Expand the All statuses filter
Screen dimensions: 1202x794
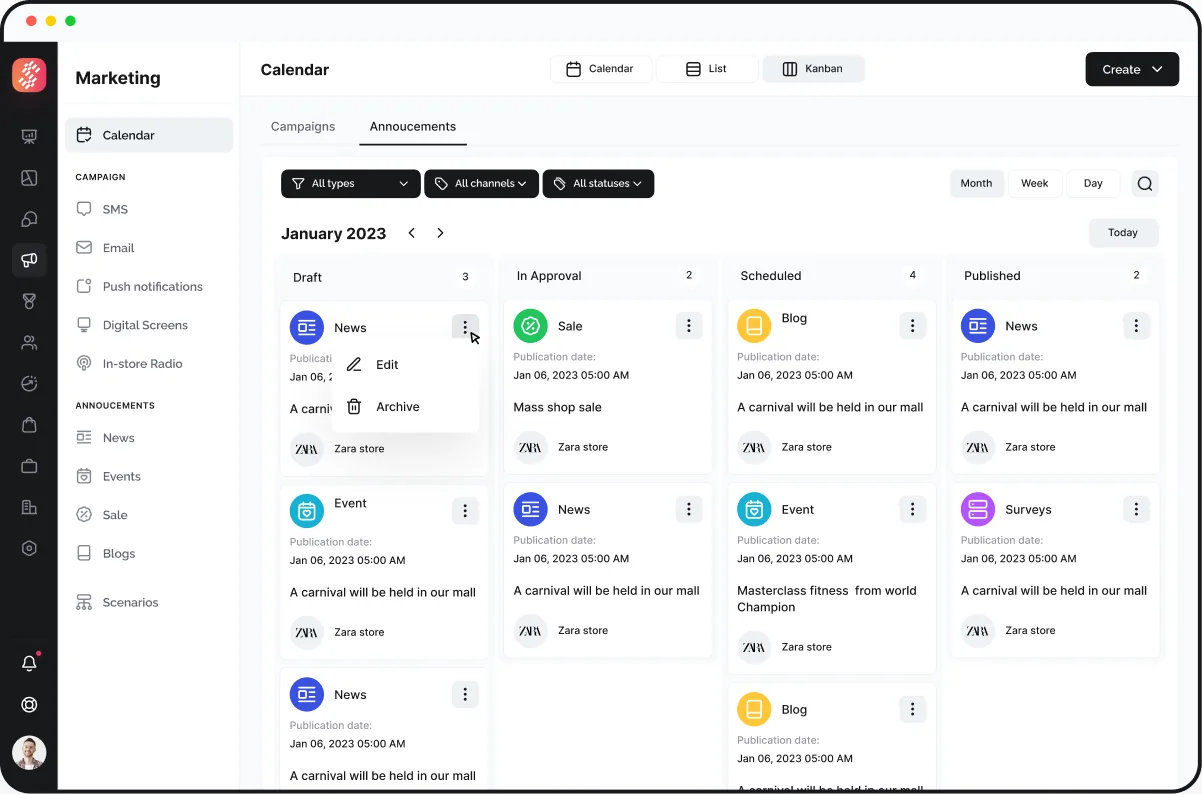pos(598,184)
